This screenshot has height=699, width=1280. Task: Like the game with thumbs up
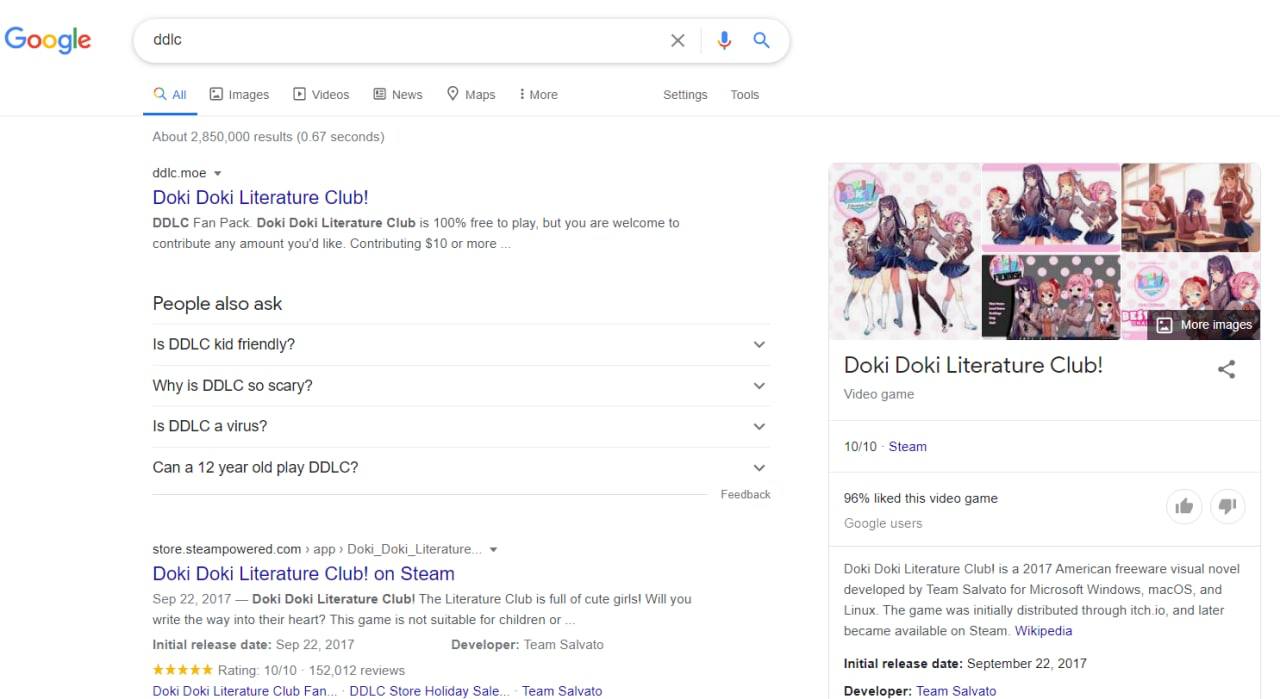tap(1184, 506)
